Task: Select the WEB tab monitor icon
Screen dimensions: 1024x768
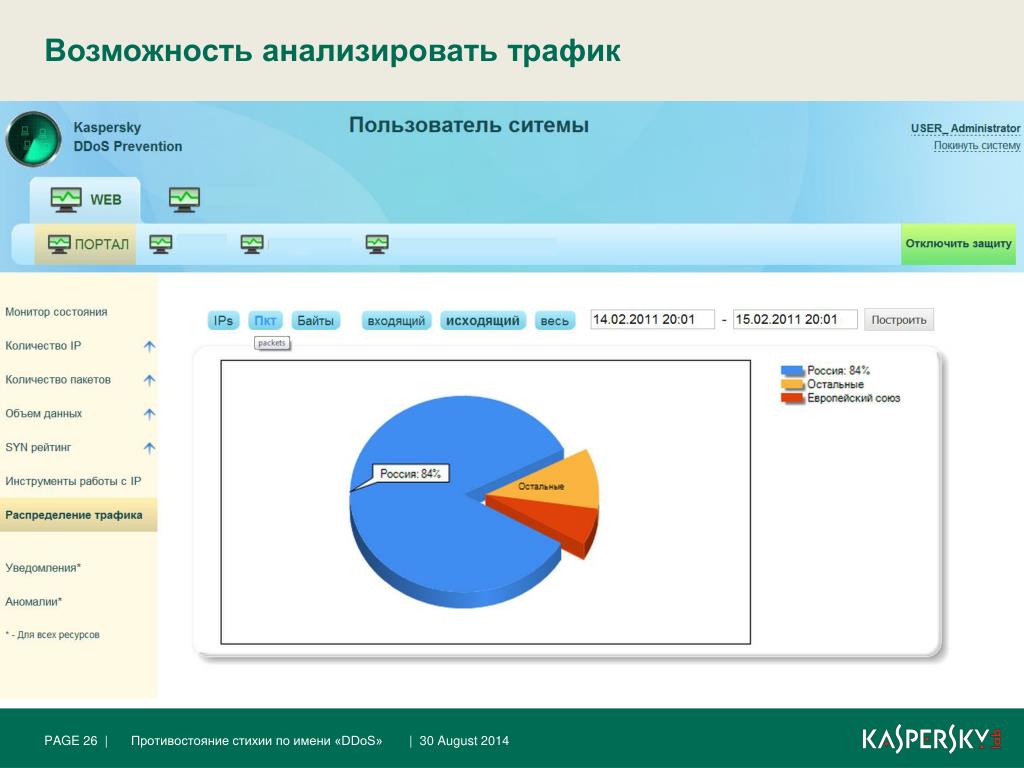Action: (x=67, y=199)
